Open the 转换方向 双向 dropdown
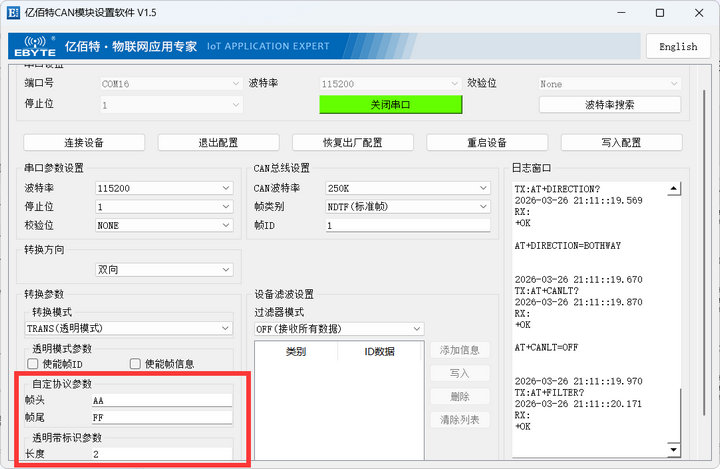The height and width of the screenshot is (469, 720). point(164,270)
